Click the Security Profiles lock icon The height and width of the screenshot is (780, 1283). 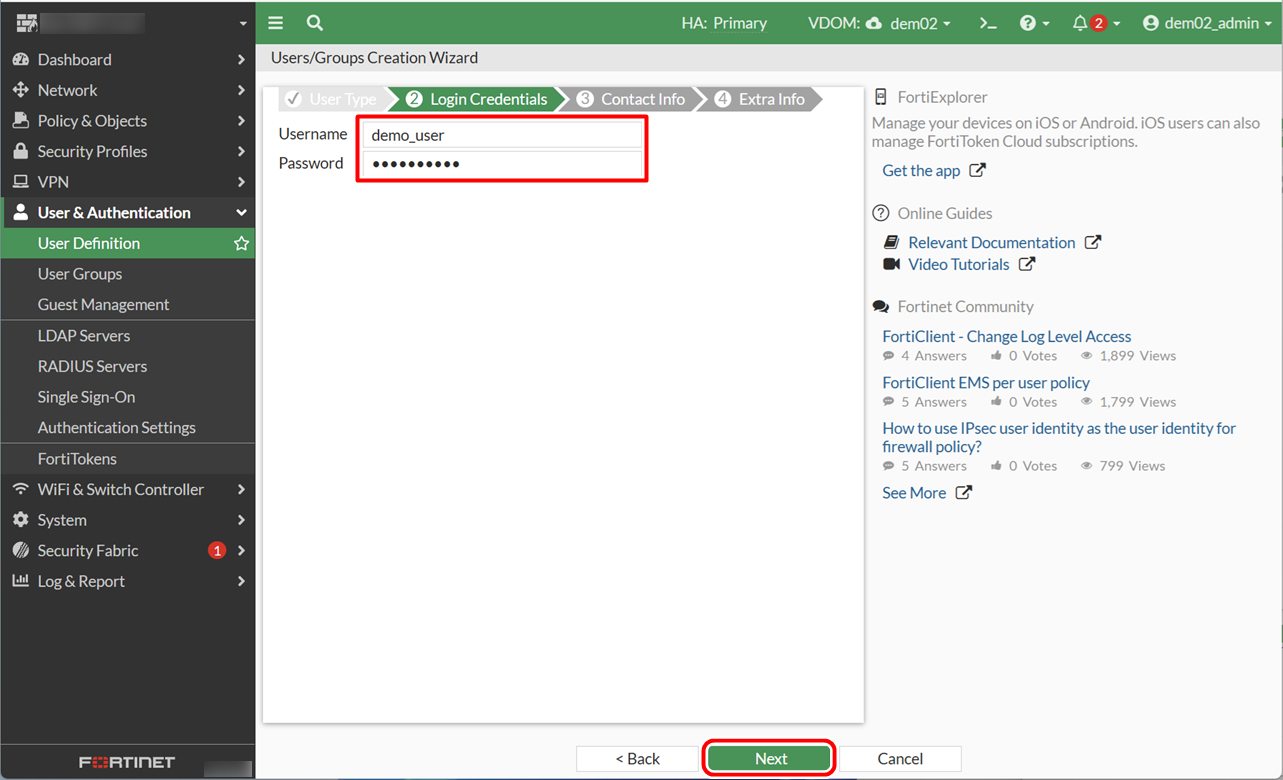tap(20, 152)
